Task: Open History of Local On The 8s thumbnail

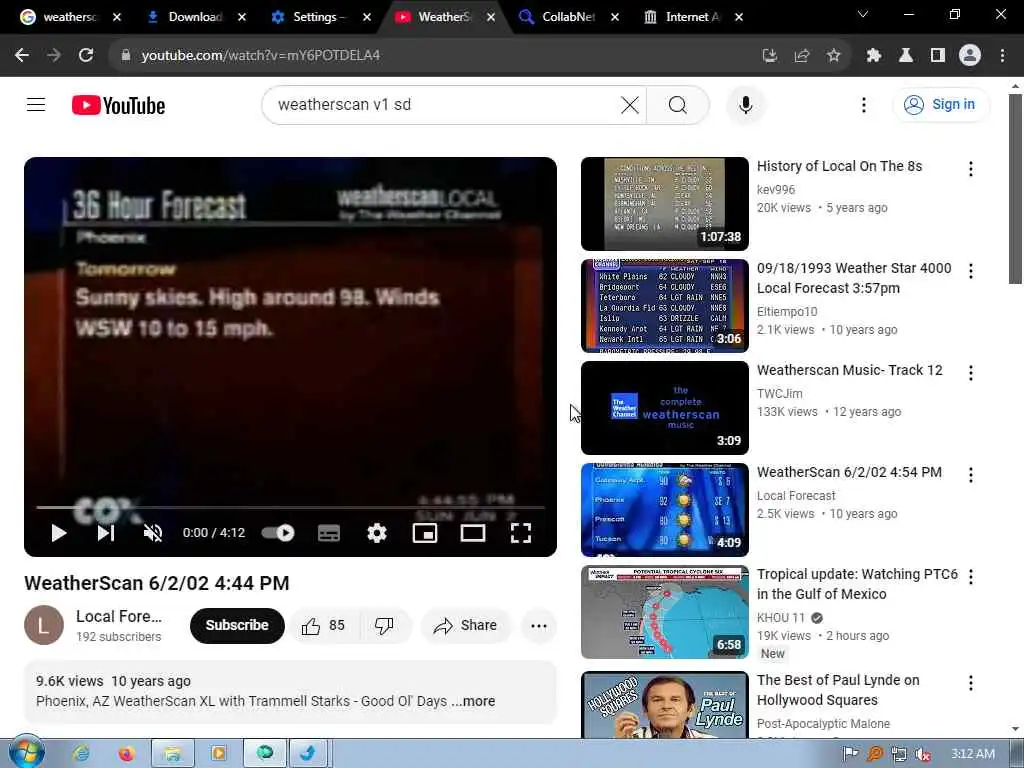Action: click(x=664, y=204)
